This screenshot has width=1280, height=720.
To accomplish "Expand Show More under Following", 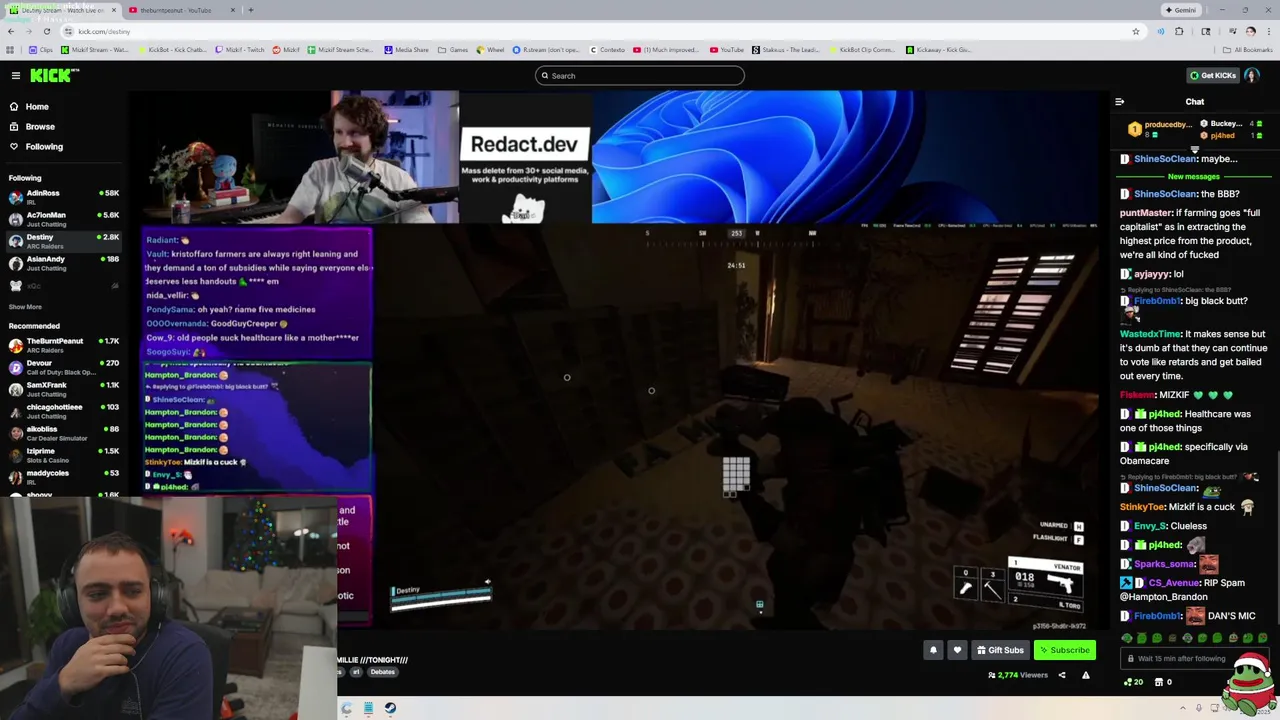I will pos(25,307).
